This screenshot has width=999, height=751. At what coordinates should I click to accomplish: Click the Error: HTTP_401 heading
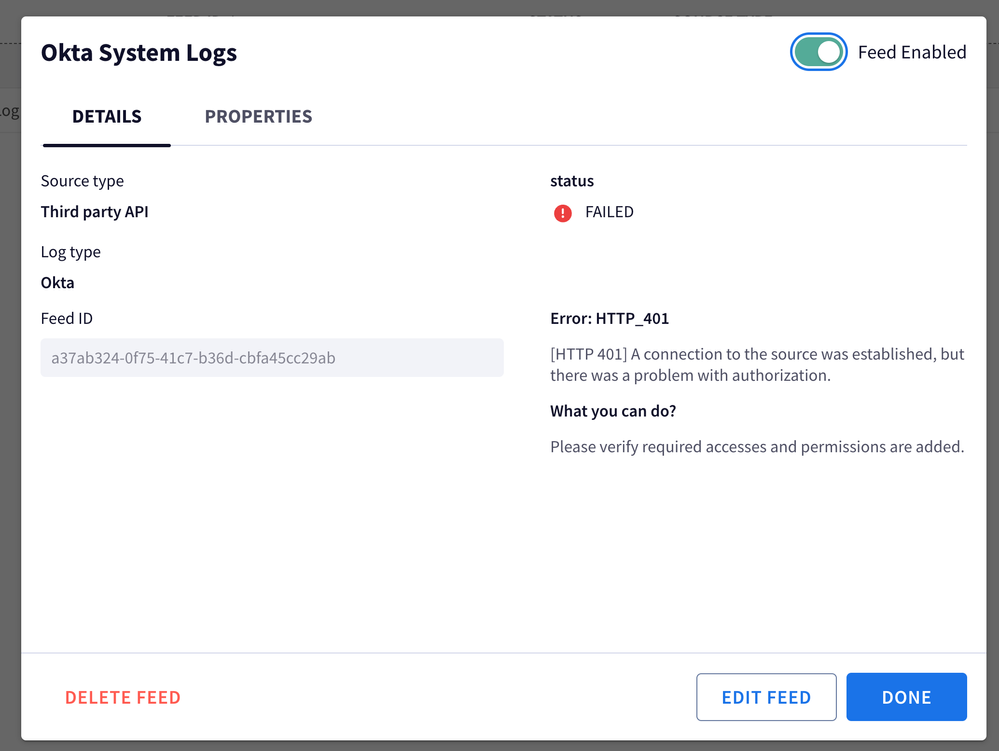click(x=610, y=318)
